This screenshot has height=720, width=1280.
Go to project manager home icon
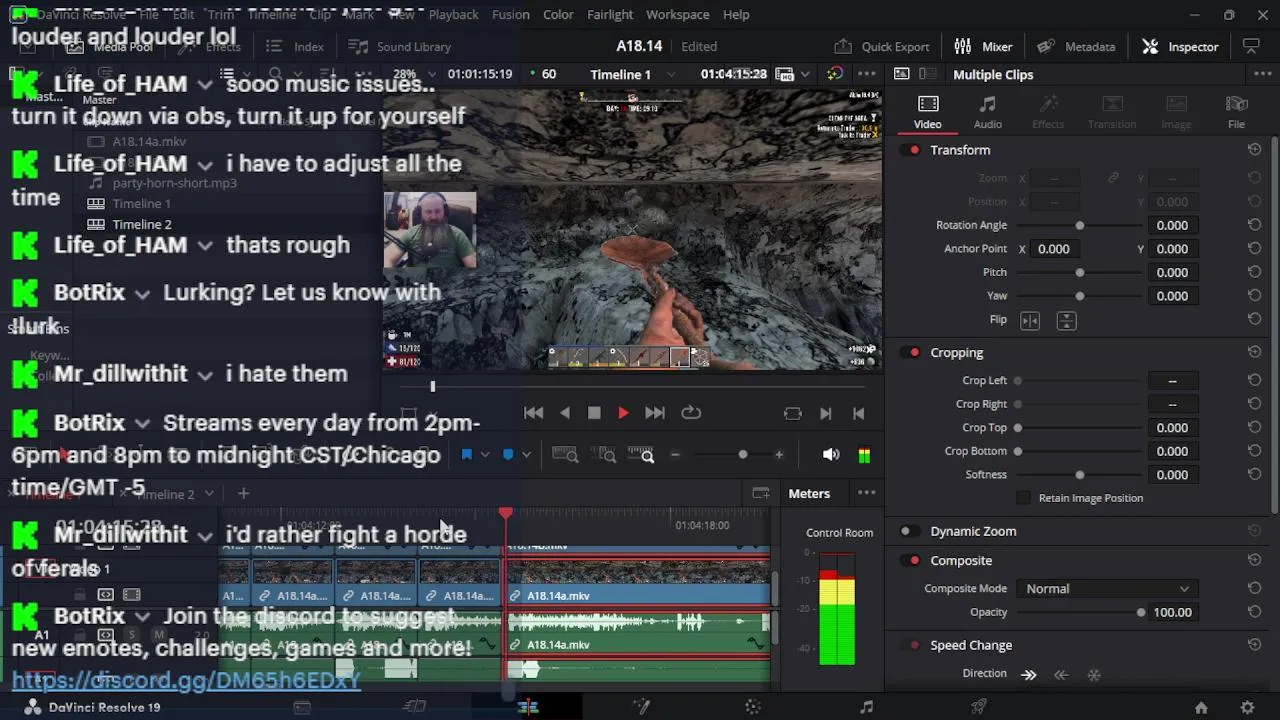coord(1201,707)
